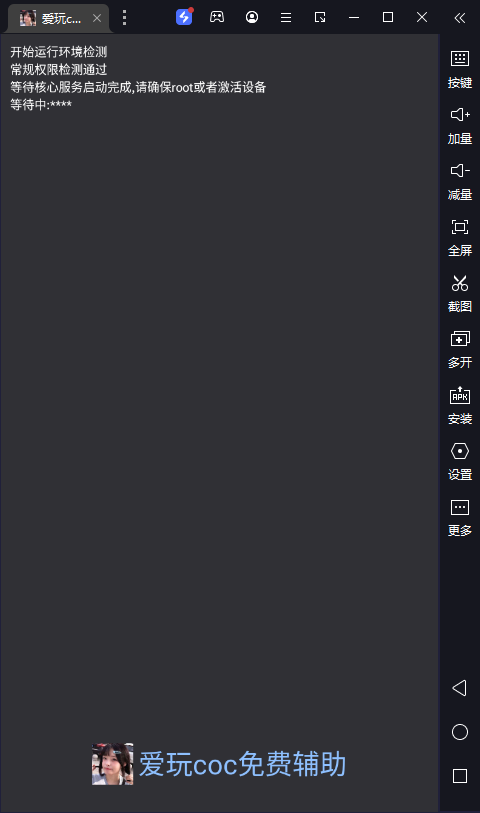Open the blue lightning booster icon

[x=184, y=17]
